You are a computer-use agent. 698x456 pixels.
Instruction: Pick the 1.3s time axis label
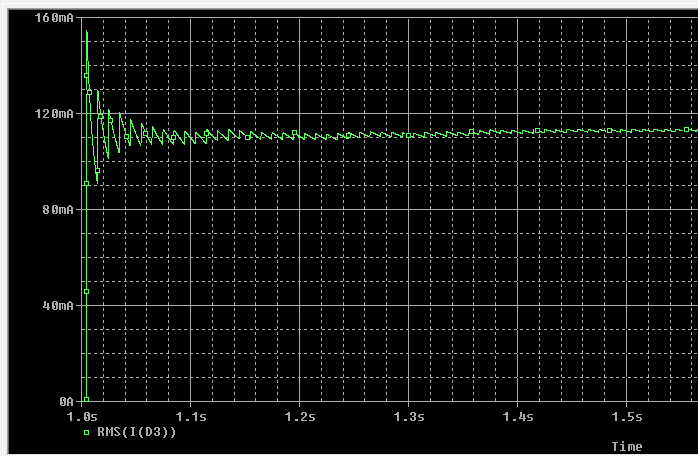tap(408, 415)
